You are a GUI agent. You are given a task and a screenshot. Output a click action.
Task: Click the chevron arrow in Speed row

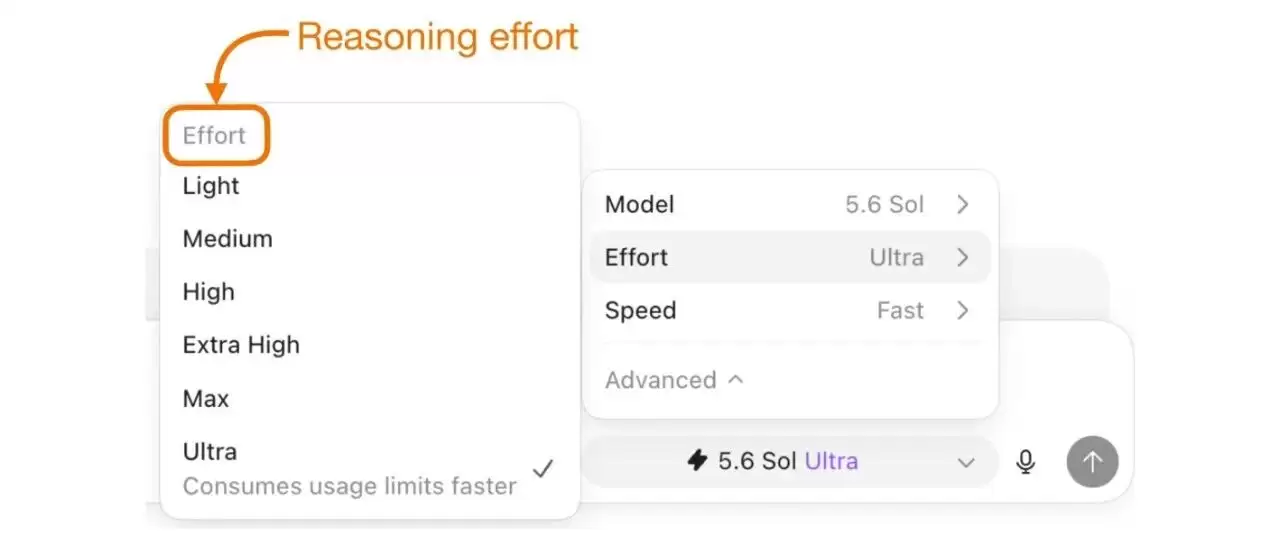(x=962, y=311)
